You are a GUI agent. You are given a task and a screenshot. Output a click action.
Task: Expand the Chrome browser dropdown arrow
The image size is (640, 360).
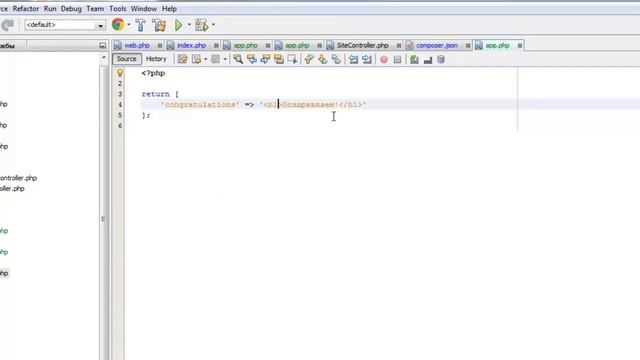click(129, 25)
